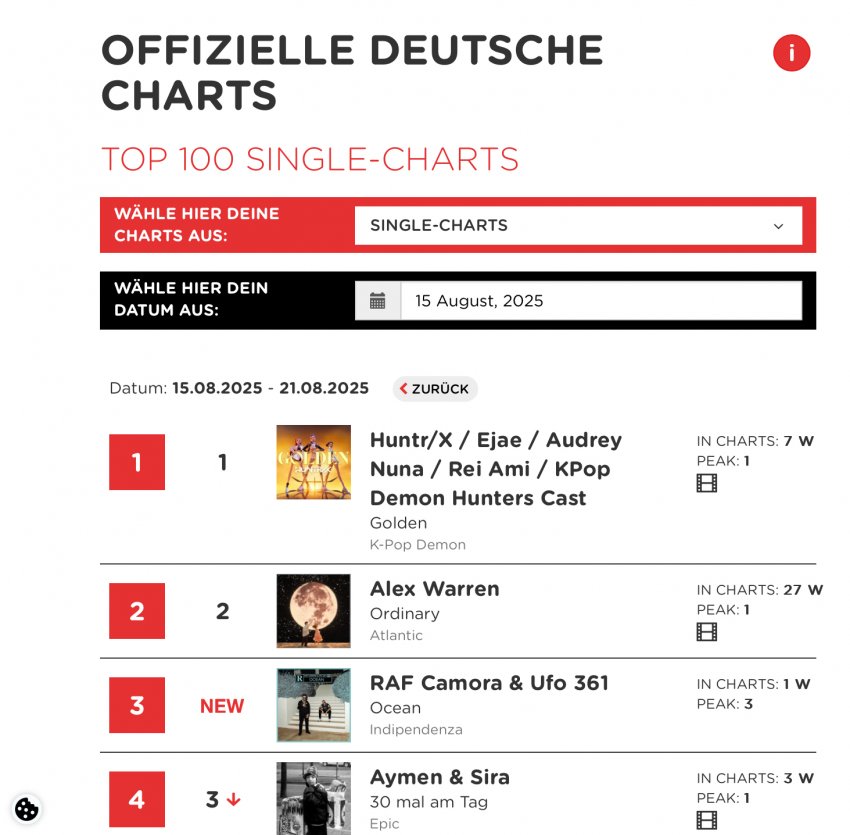The width and height of the screenshot is (850, 835).
Task: Open the date field showing 15 August, 2025
Action: click(x=600, y=301)
